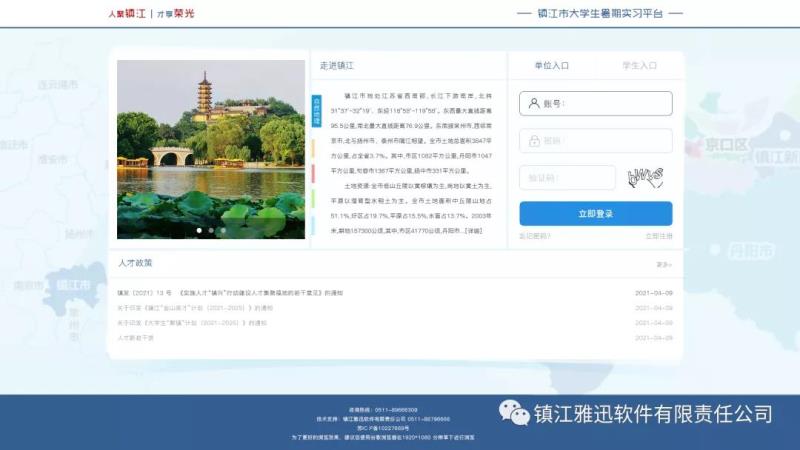This screenshot has height=450, width=800.
Task: Expand the policy list via 更多
Action: click(664, 265)
